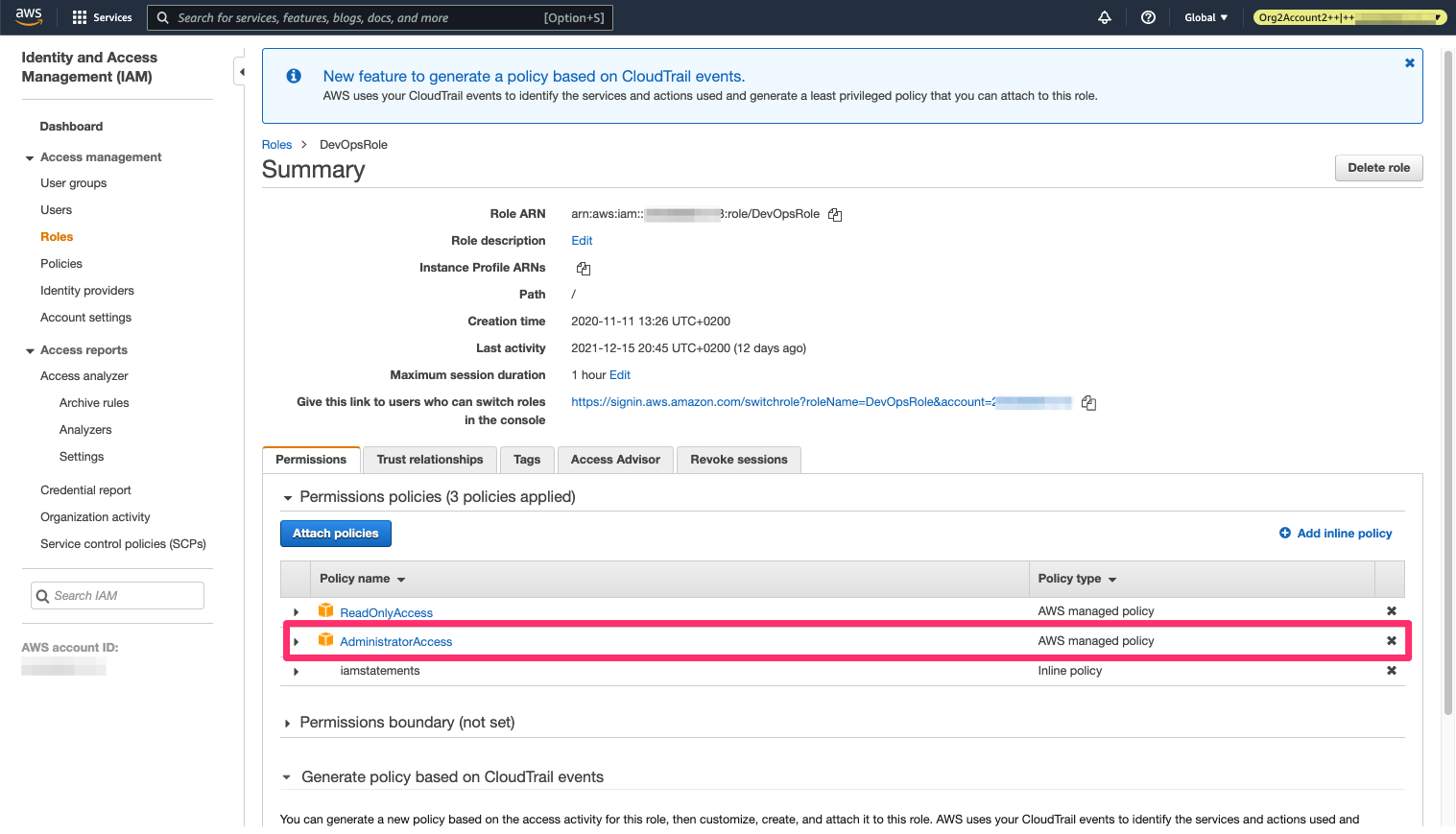Image resolution: width=1456 pixels, height=834 pixels.
Task: Open Access analyzer in the sidebar
Action: click(84, 376)
